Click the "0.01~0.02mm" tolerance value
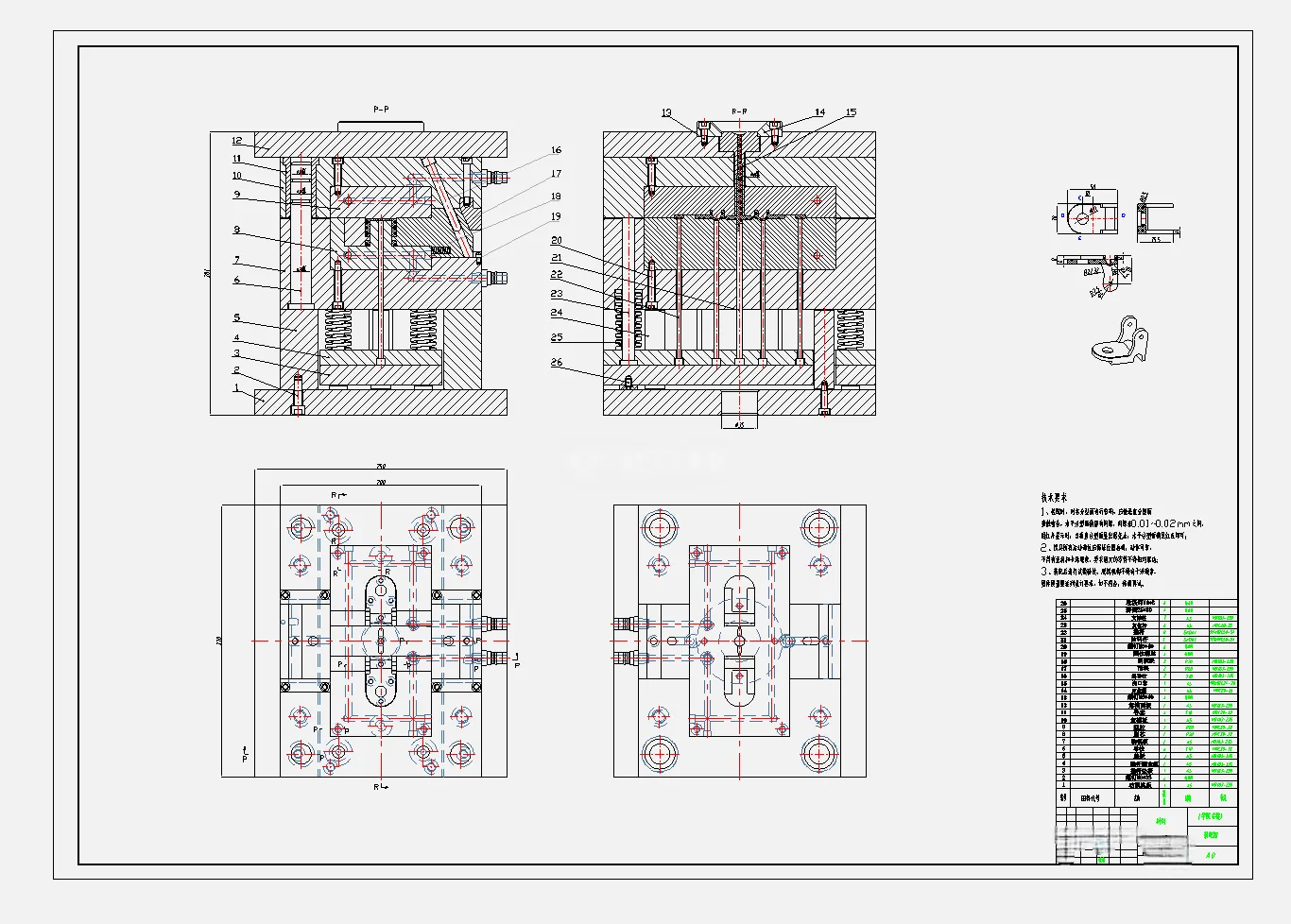The width and height of the screenshot is (1291, 924). 1163,522
